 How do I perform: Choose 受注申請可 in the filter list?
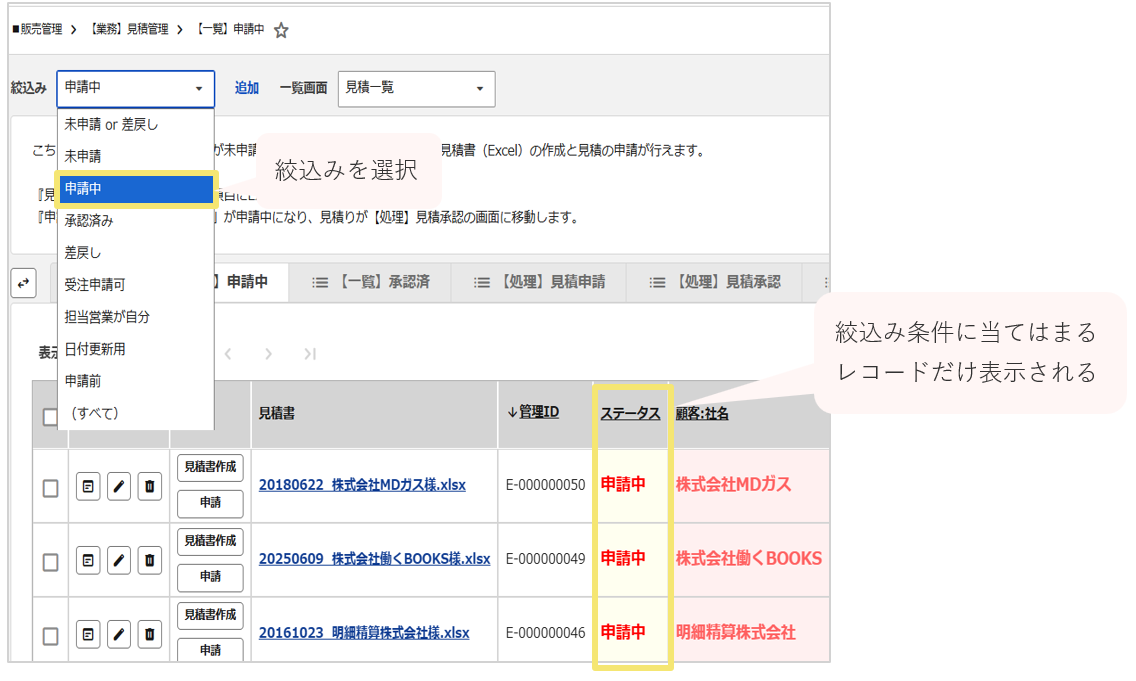click(135, 285)
